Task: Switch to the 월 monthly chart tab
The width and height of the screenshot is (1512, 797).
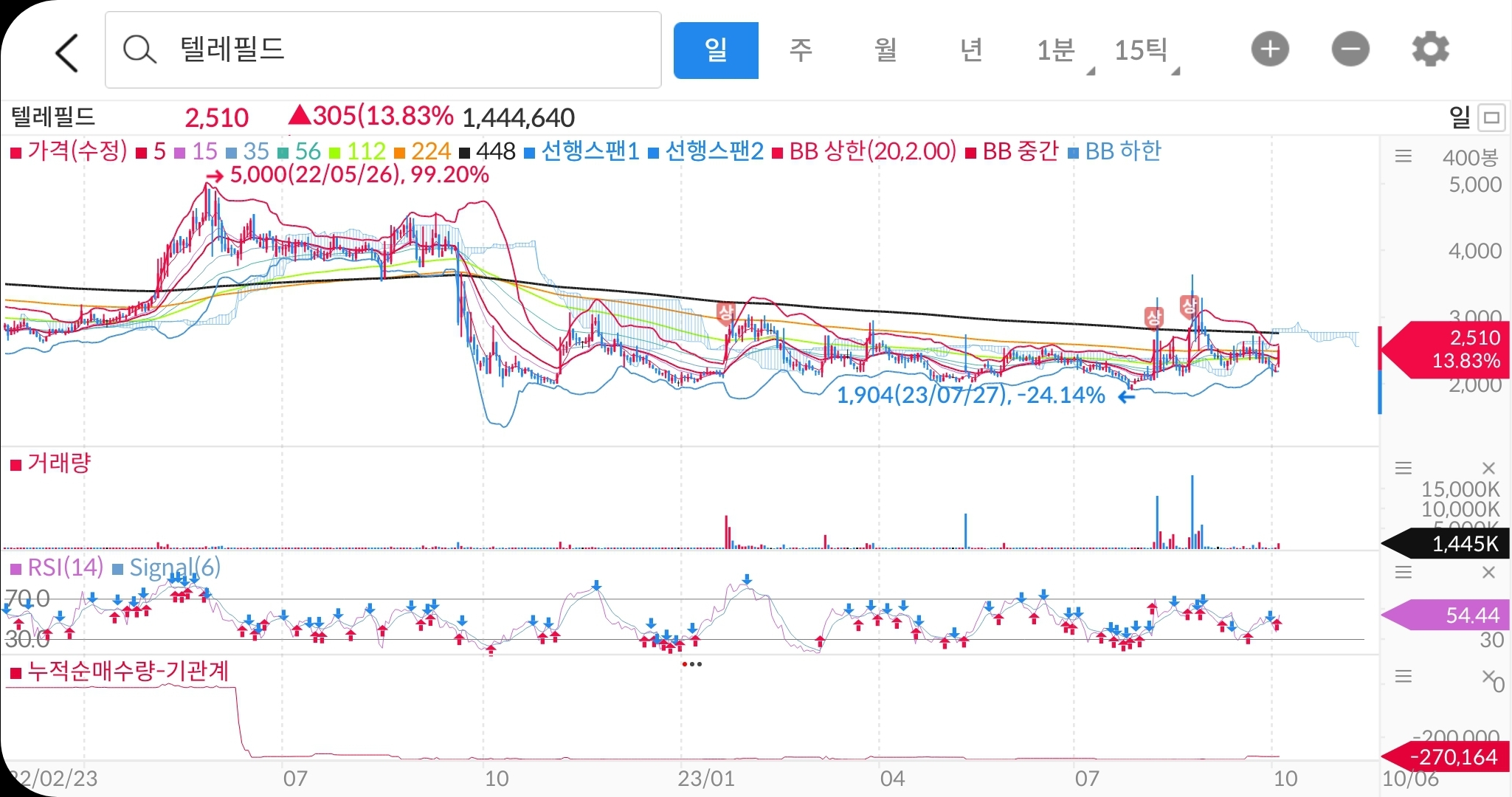Action: pyautogui.click(x=886, y=50)
